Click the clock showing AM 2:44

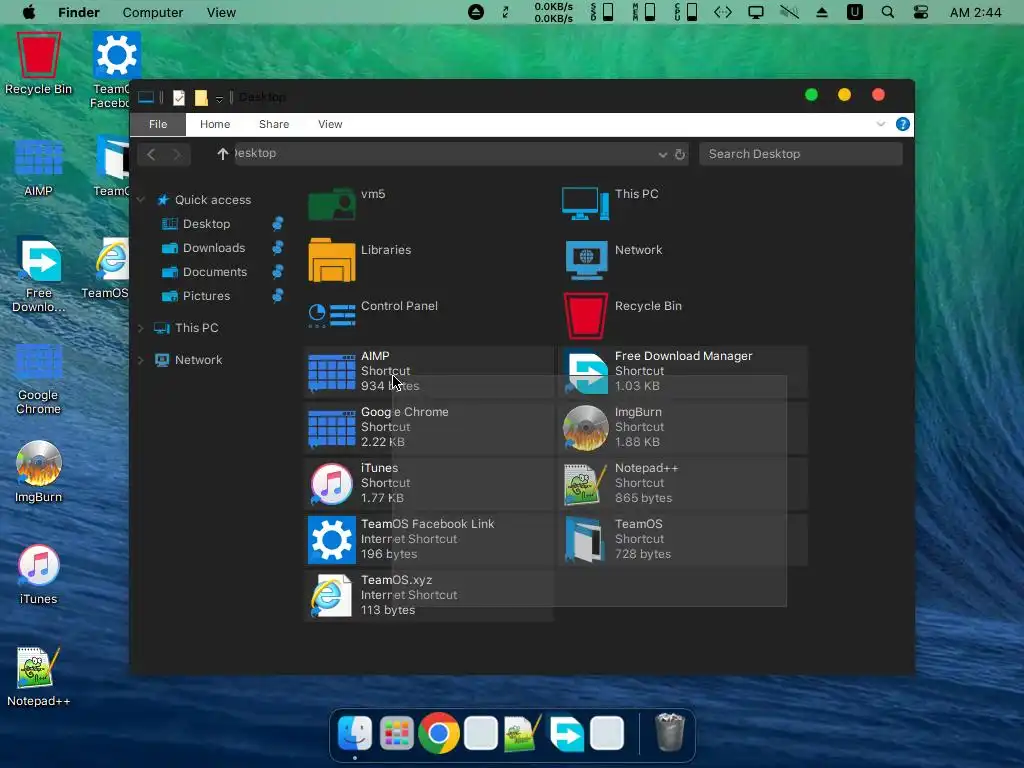tap(975, 12)
